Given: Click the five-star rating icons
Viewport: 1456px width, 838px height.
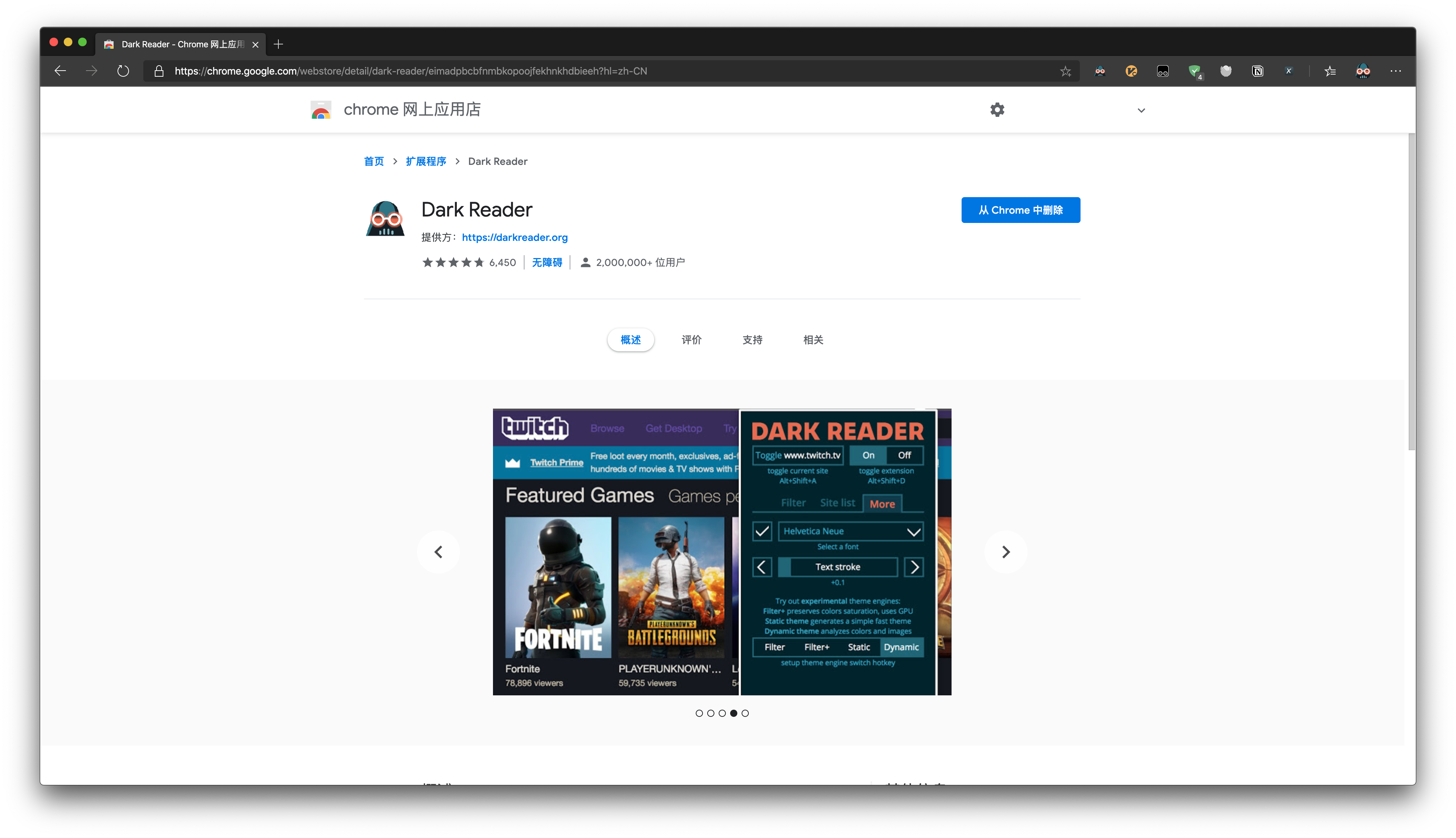Looking at the screenshot, I should point(453,262).
